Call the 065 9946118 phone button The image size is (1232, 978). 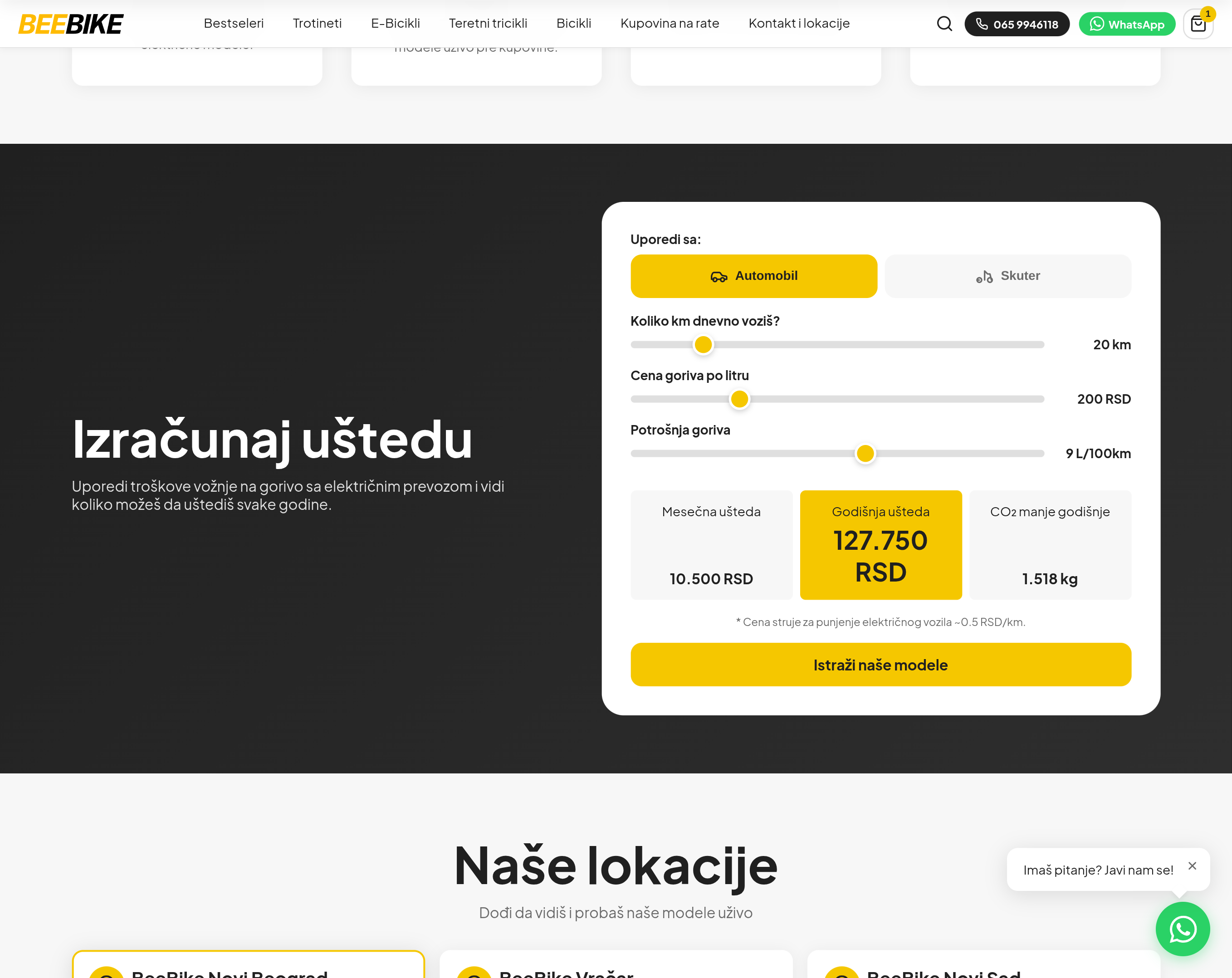(1017, 24)
